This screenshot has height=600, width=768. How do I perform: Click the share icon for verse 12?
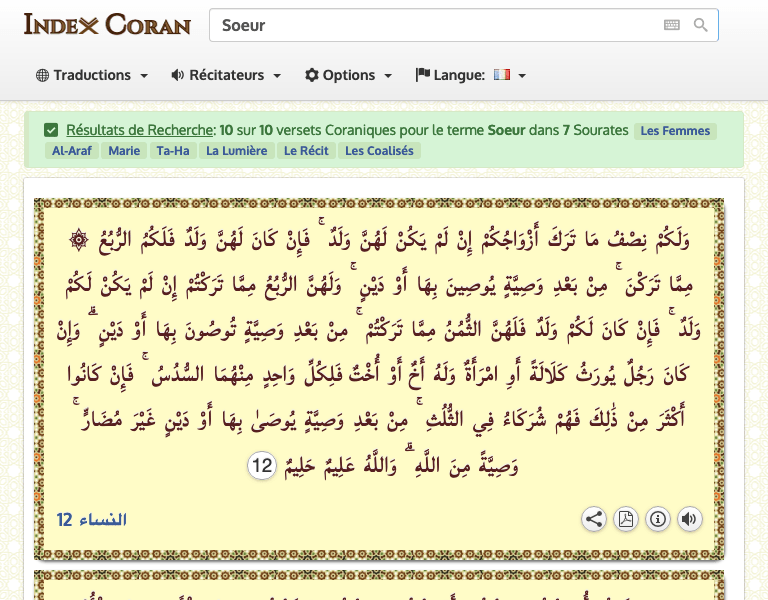[x=594, y=519]
